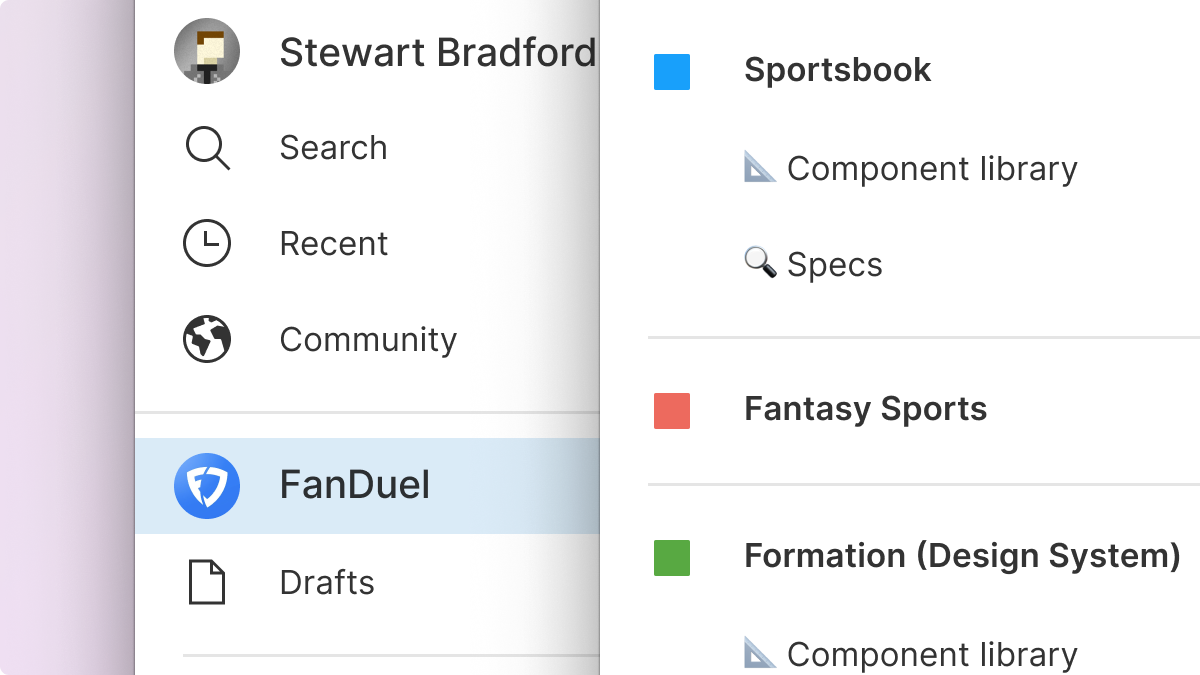1200x675 pixels.
Task: Open Formation (Design System) project
Action: pos(962,556)
